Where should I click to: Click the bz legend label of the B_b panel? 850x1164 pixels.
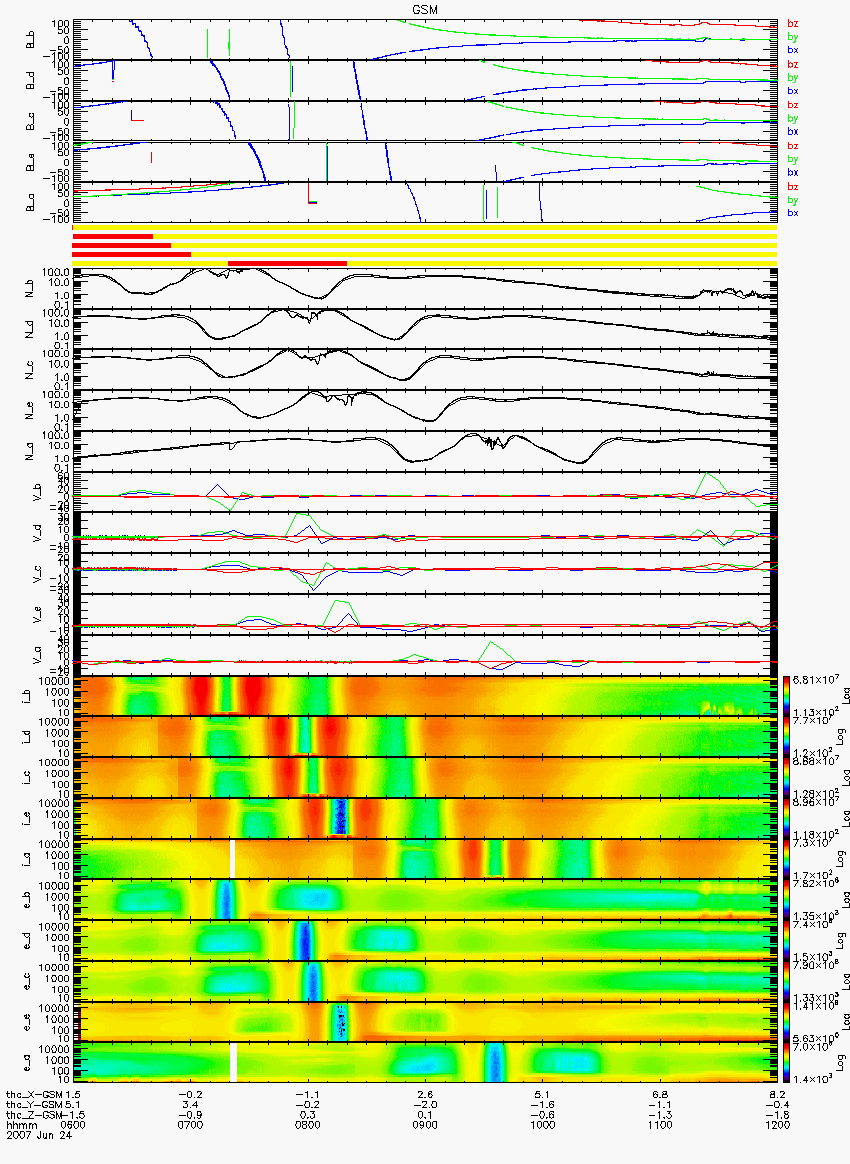click(x=793, y=24)
